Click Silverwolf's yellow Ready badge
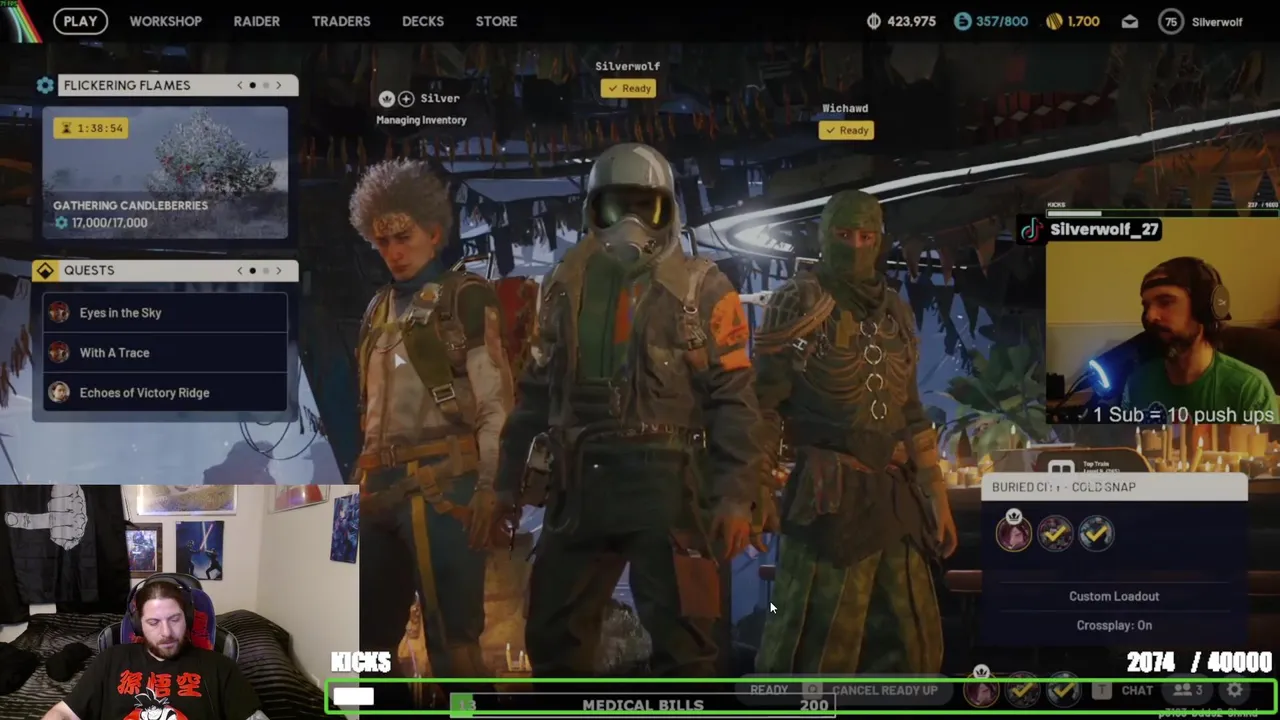The image size is (1280, 720). pos(628,88)
